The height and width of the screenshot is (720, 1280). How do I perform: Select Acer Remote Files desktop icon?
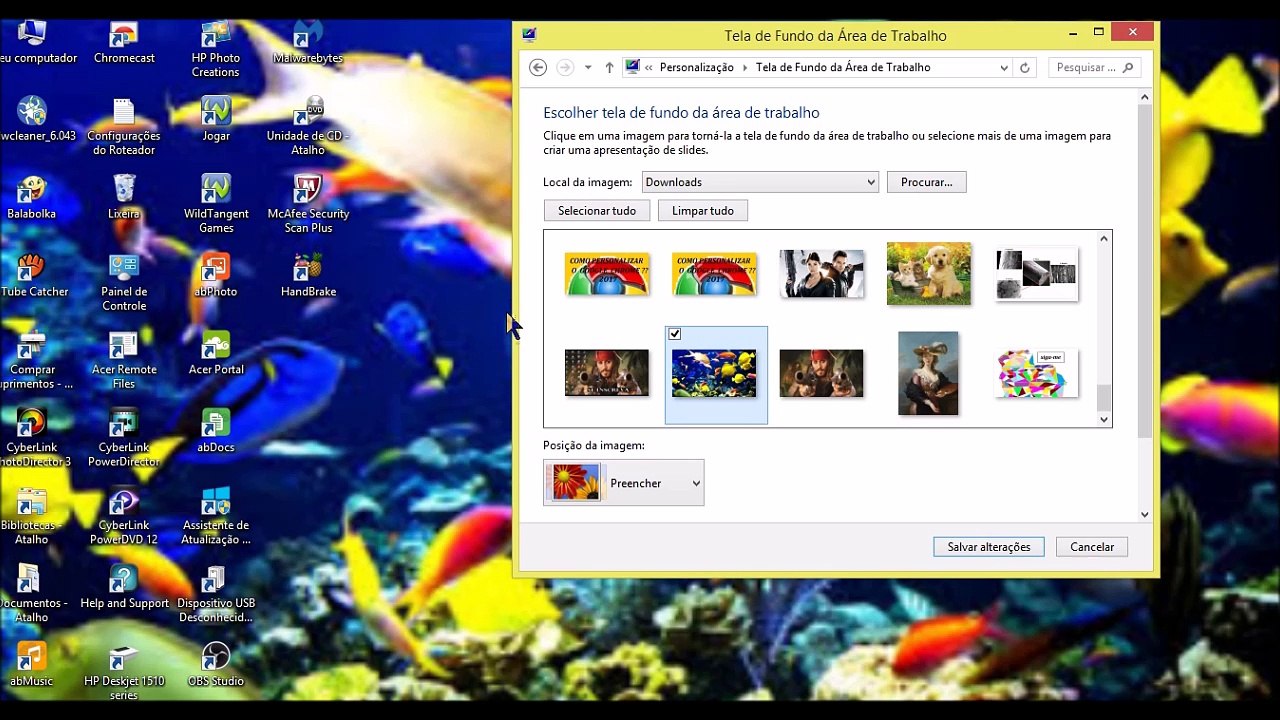(x=124, y=361)
